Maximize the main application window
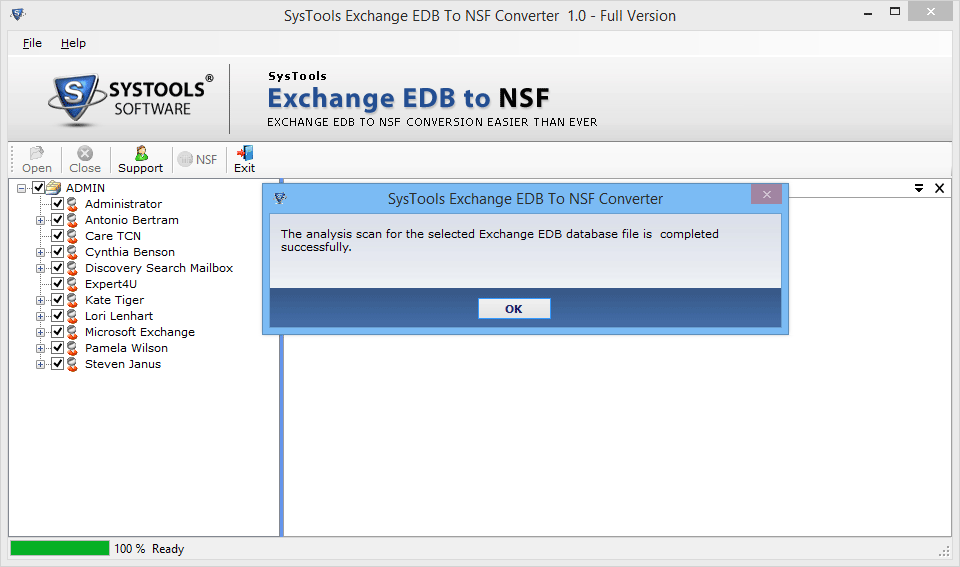The width and height of the screenshot is (960, 567). click(894, 12)
